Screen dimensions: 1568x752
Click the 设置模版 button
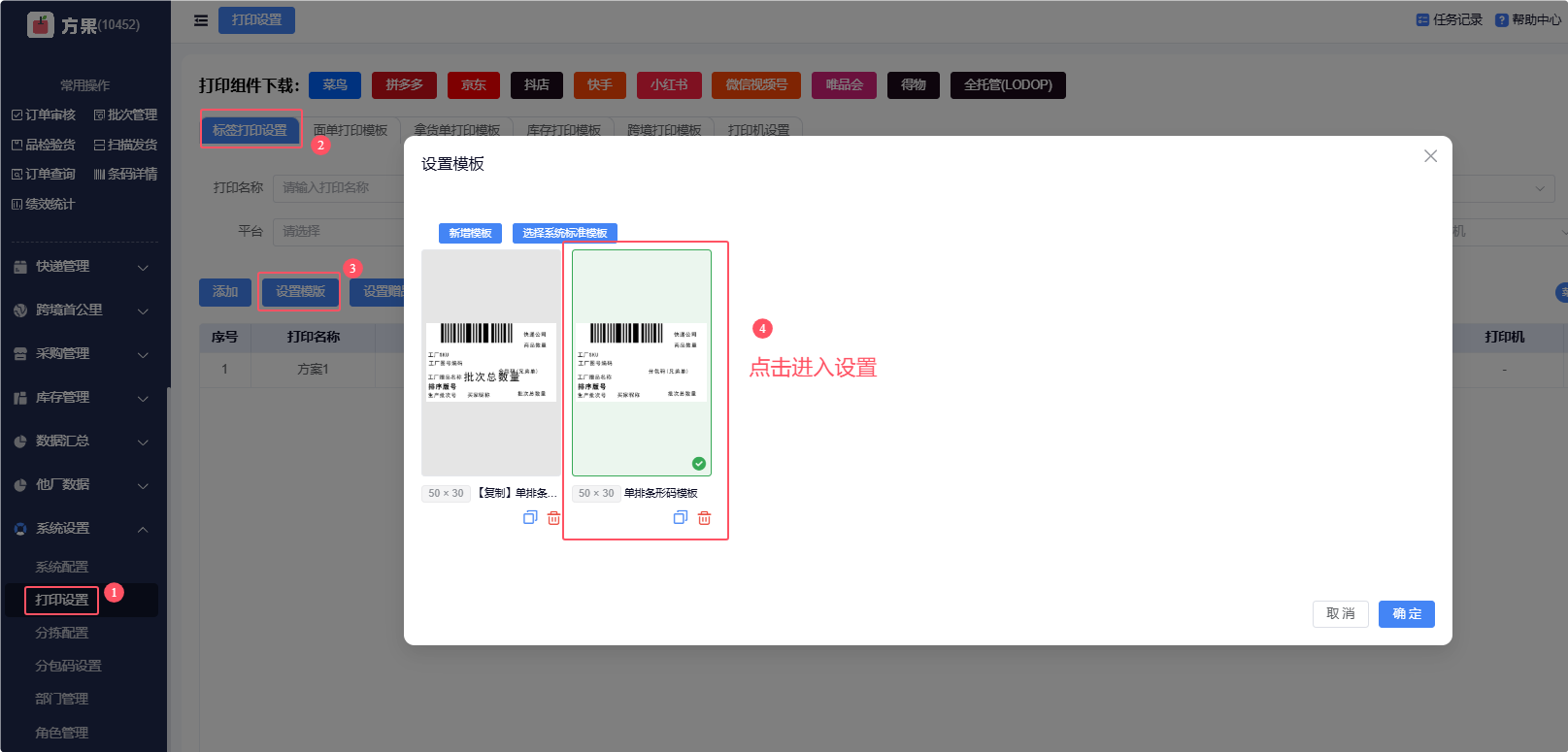300,292
